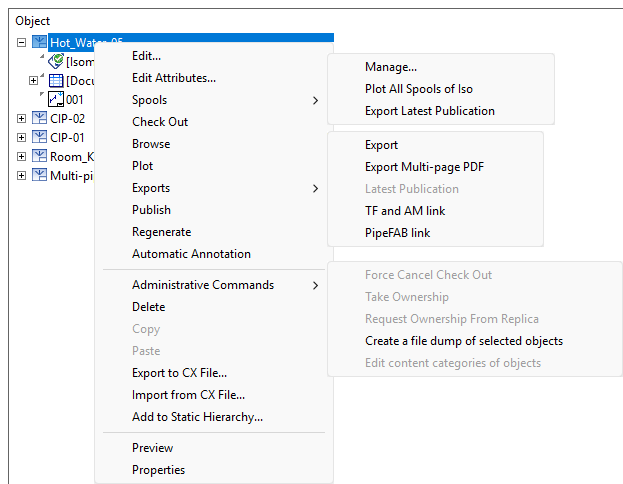This screenshot has width=623, height=484.
Task: Click Create a file dump of selected objects
Action: point(463,341)
